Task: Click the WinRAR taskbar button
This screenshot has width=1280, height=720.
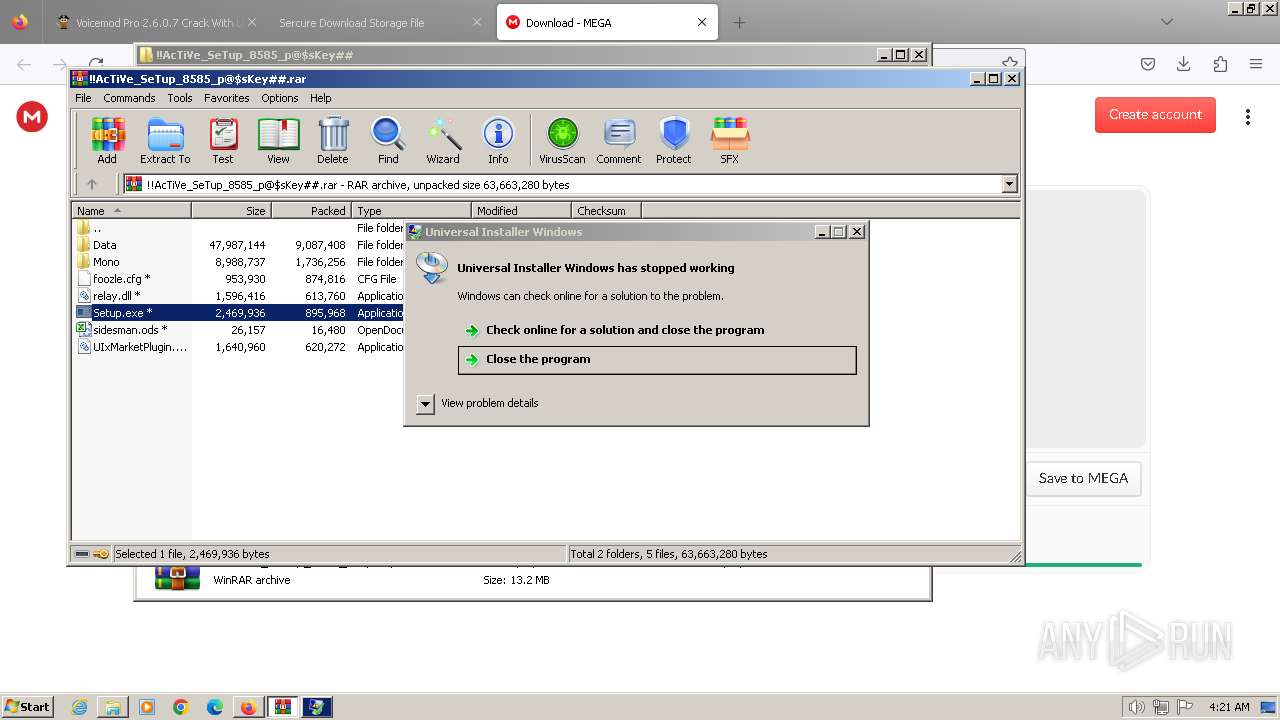Action: pos(283,707)
